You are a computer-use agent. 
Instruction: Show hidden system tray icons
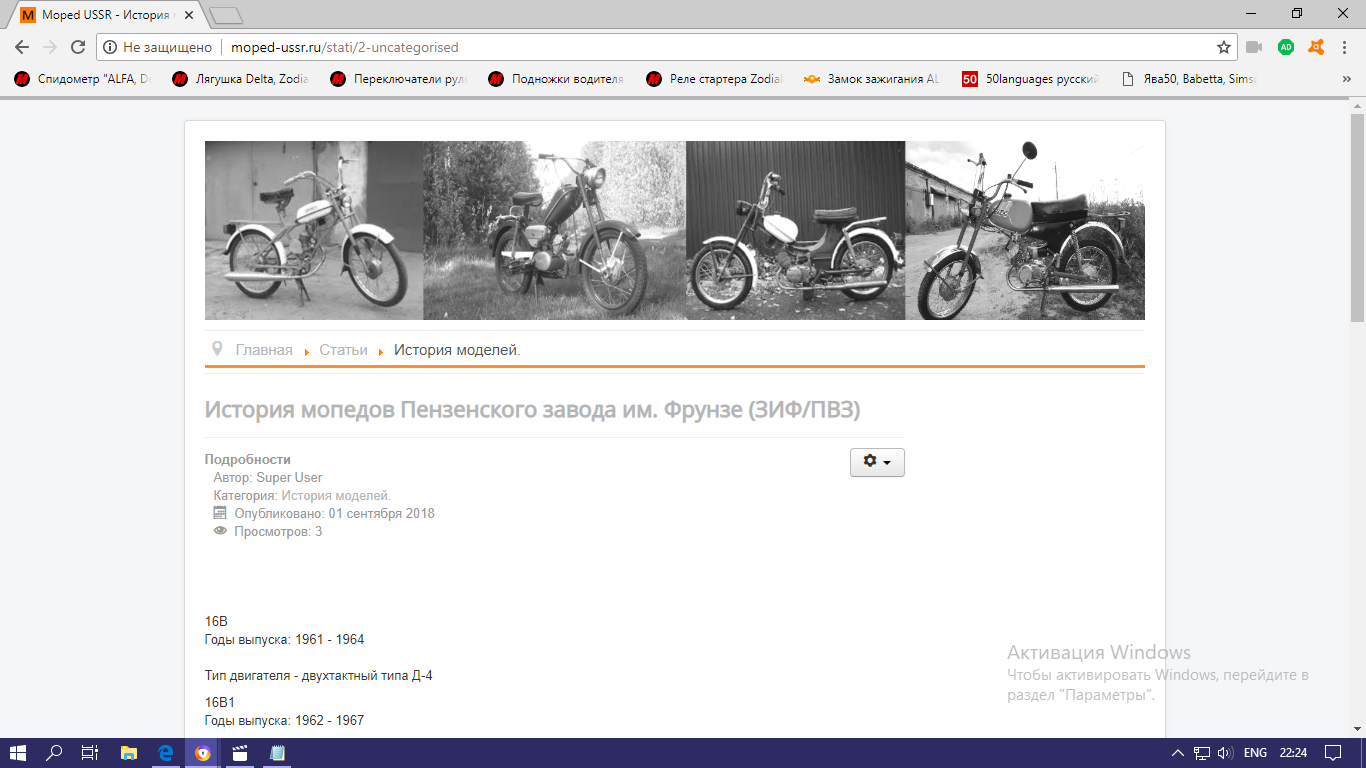[x=1176, y=753]
